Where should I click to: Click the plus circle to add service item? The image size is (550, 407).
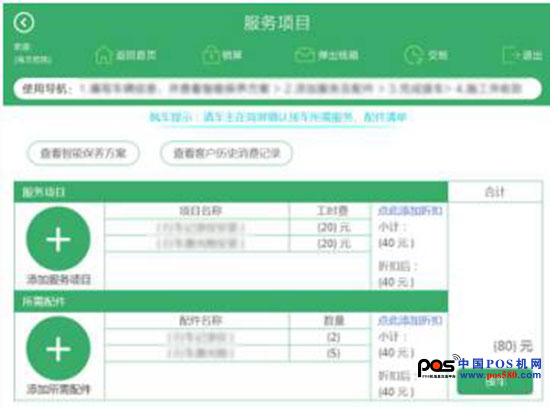tap(58, 239)
